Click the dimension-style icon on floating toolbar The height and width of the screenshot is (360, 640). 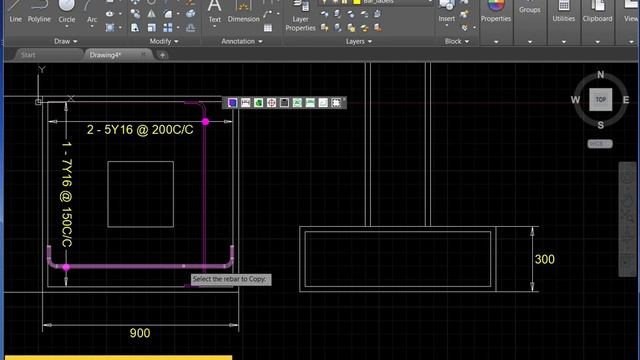pos(245,102)
